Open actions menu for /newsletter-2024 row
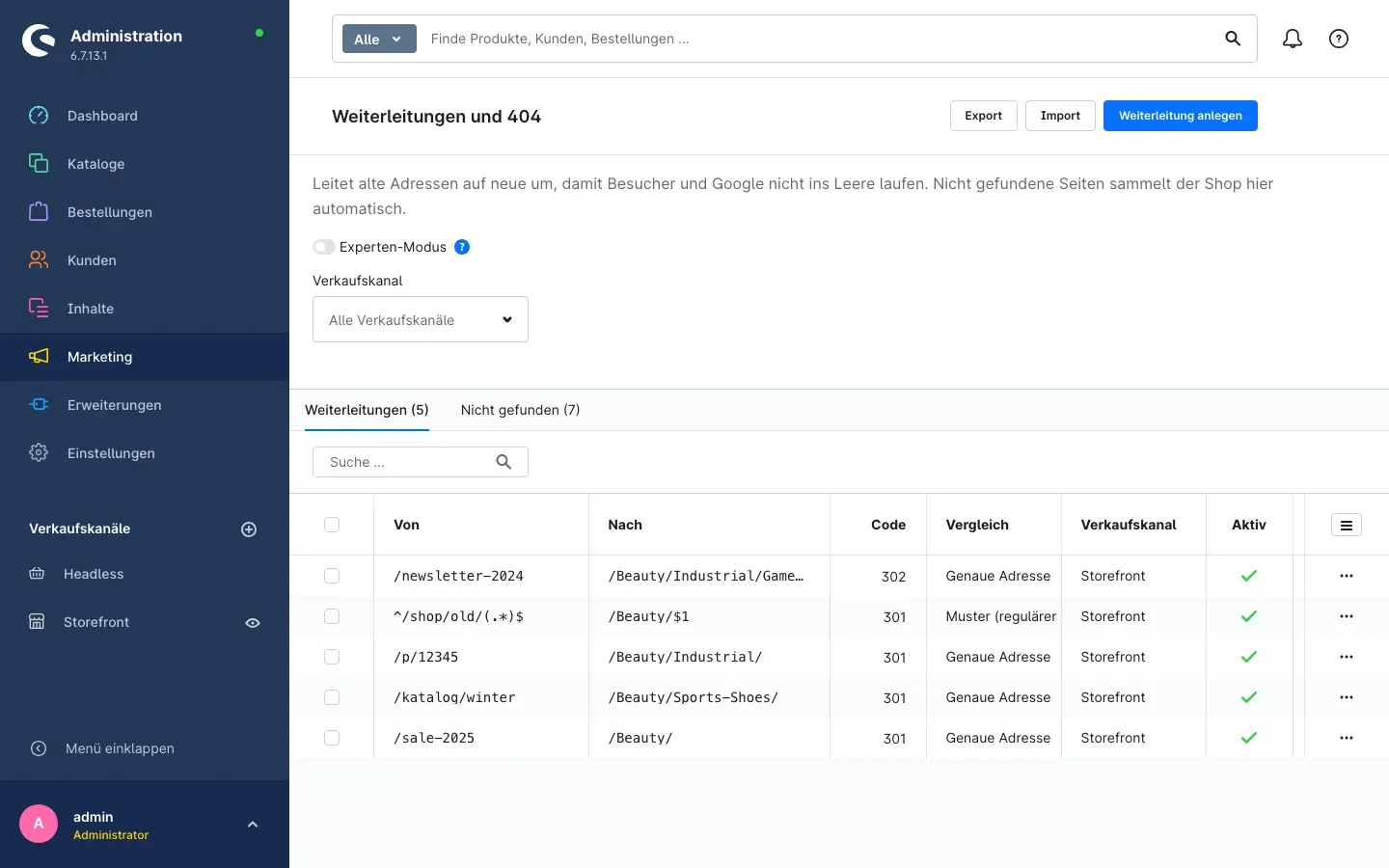This screenshot has width=1389, height=868. [x=1347, y=576]
